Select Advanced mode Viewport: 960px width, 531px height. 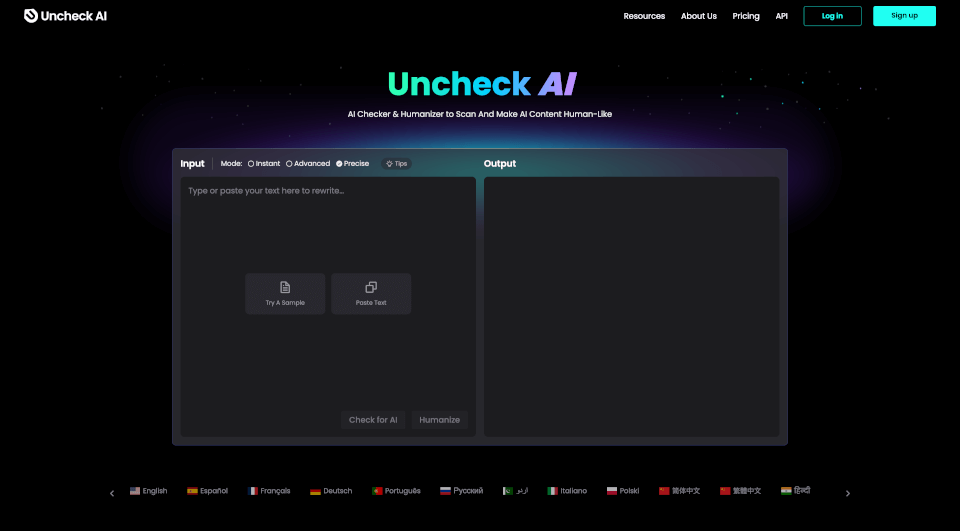[308, 164]
